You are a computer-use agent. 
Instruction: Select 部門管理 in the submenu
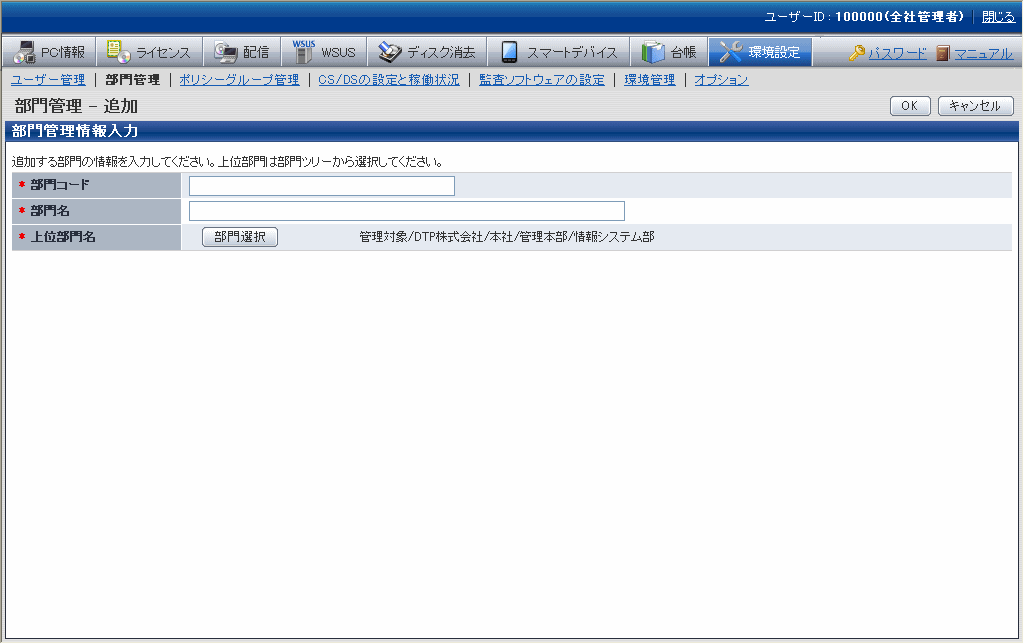click(x=133, y=80)
